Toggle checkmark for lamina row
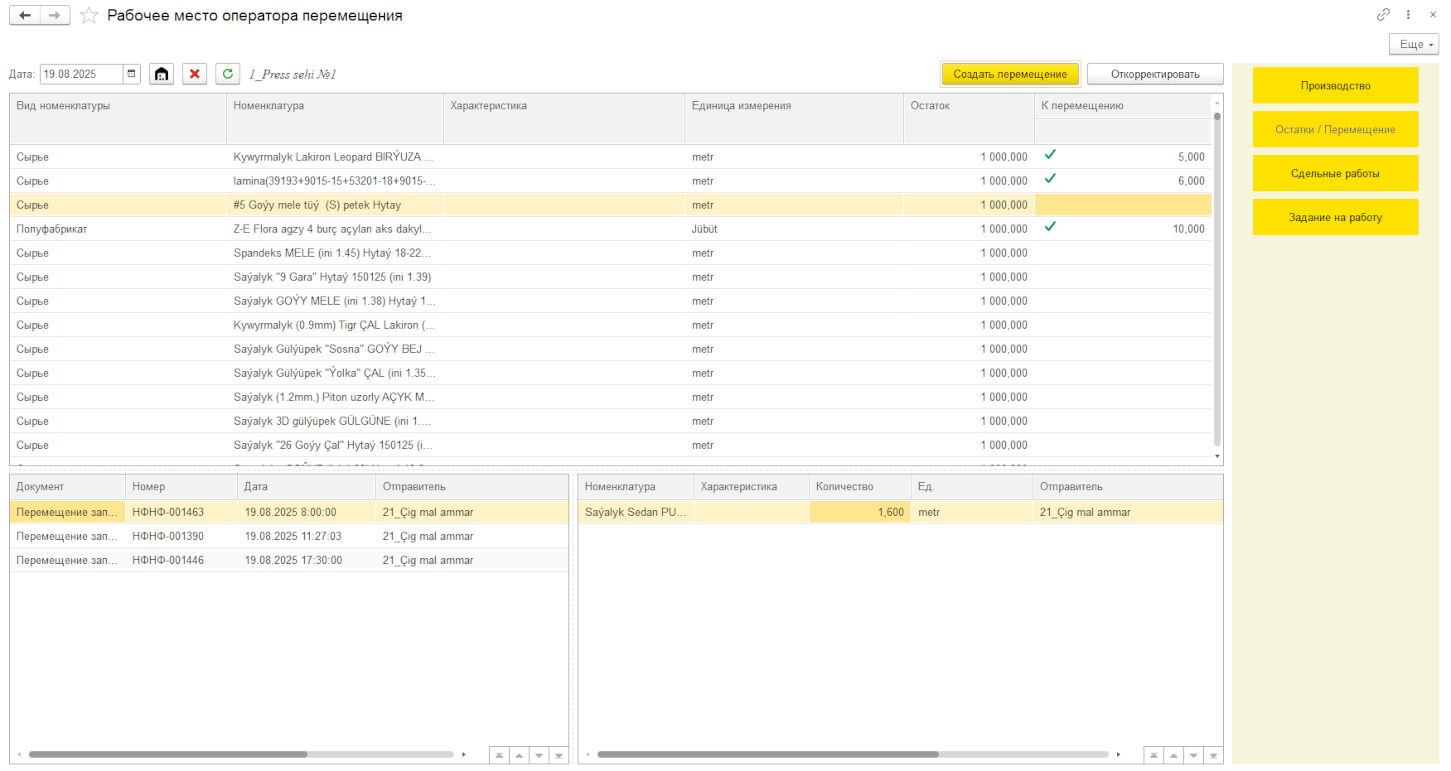1451x771 pixels. [x=1050, y=179]
